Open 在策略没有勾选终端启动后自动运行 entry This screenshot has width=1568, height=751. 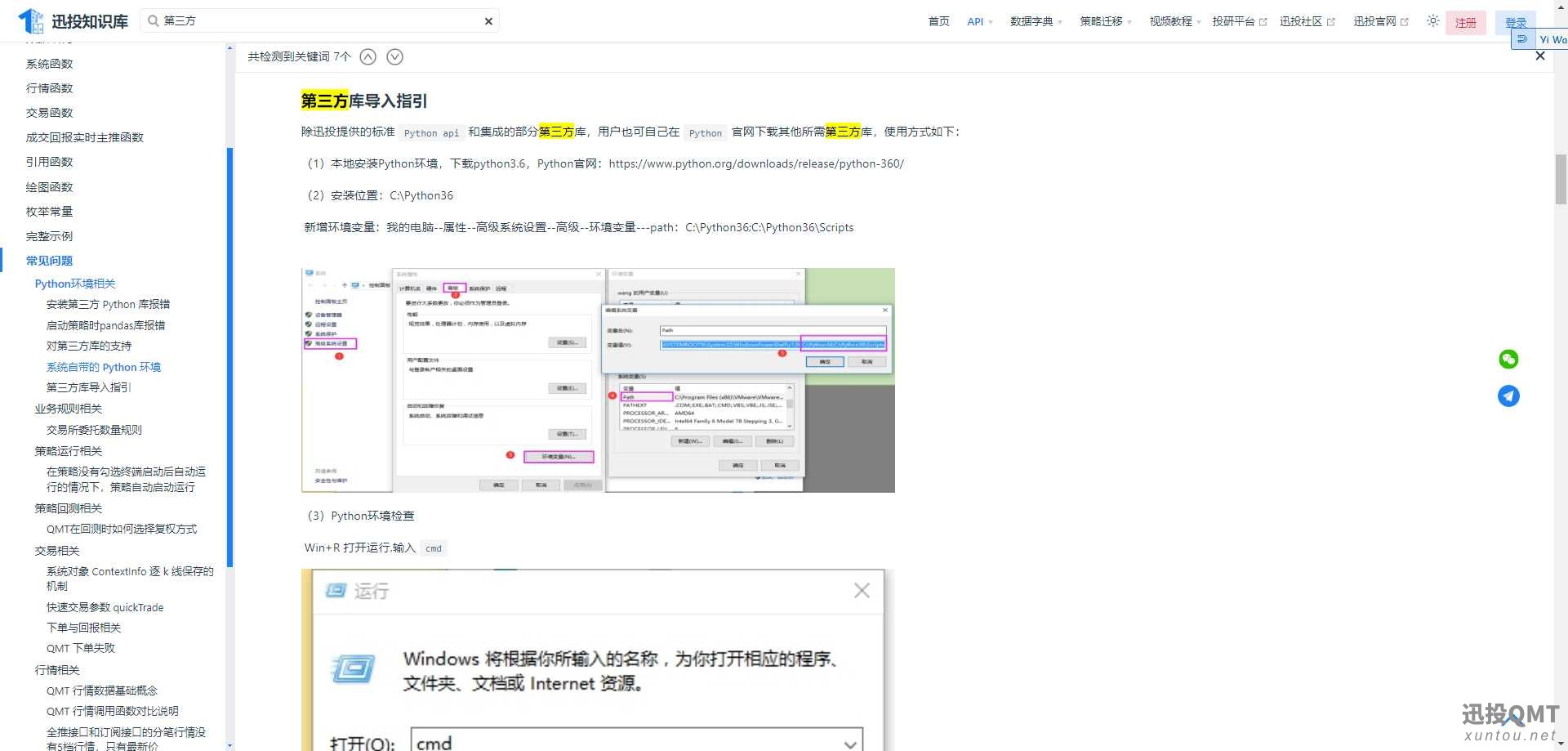click(x=127, y=479)
